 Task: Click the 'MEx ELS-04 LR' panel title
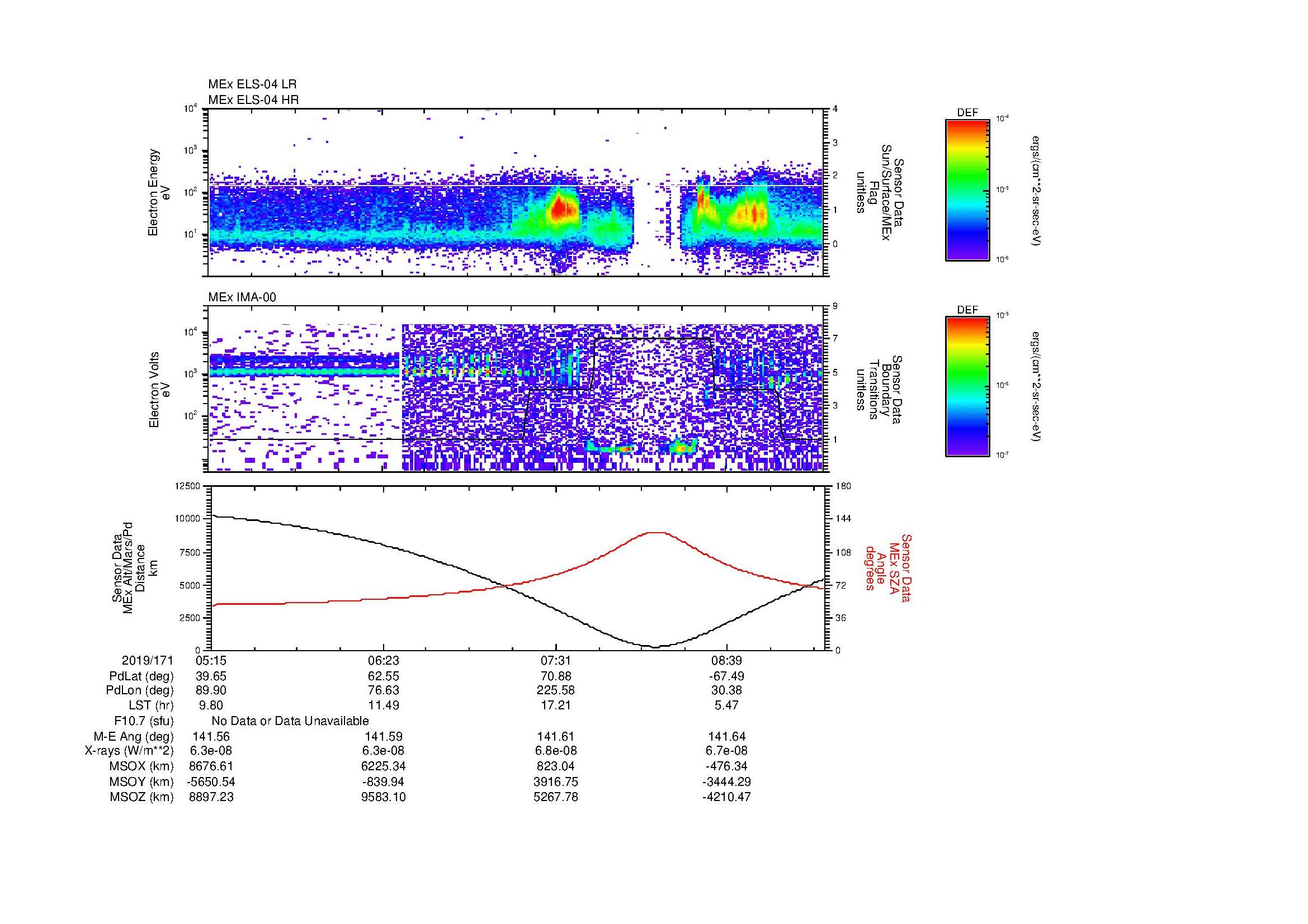[252, 84]
